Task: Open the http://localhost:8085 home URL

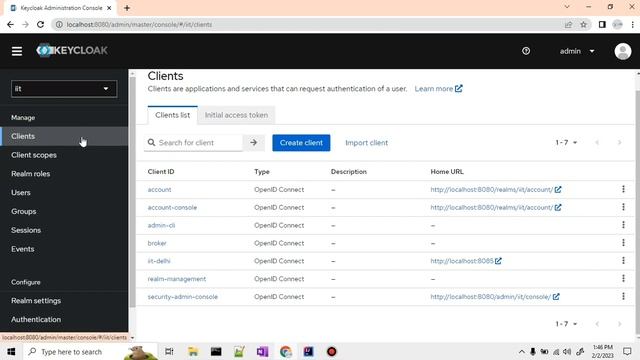Action: click(466, 261)
